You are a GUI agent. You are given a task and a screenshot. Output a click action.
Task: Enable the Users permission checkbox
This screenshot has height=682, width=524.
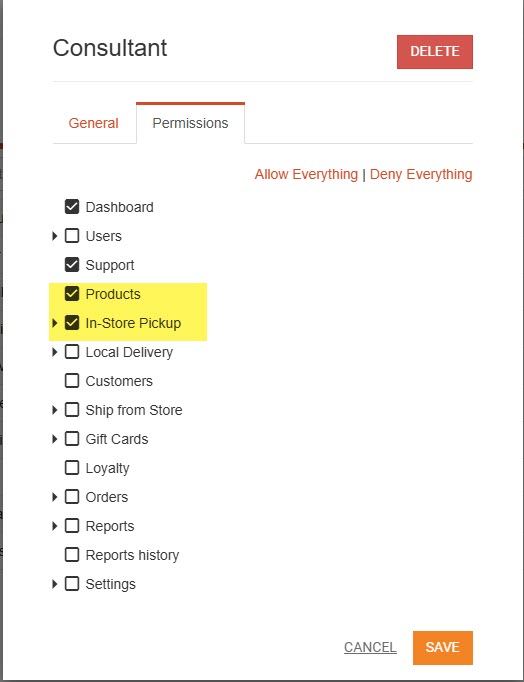pyautogui.click(x=72, y=236)
